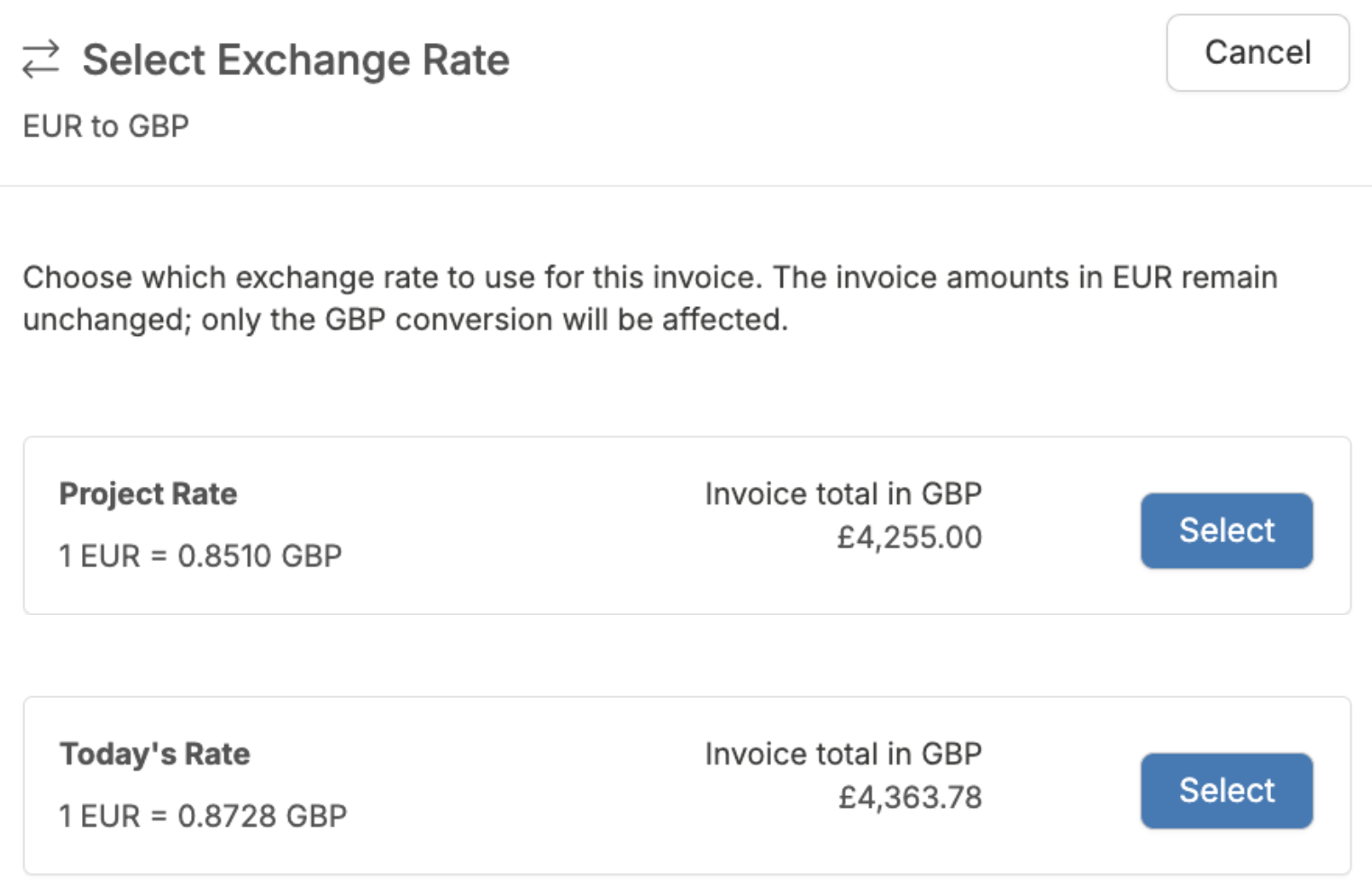
Task: Click the EUR to GBP subtitle
Action: [x=105, y=126]
